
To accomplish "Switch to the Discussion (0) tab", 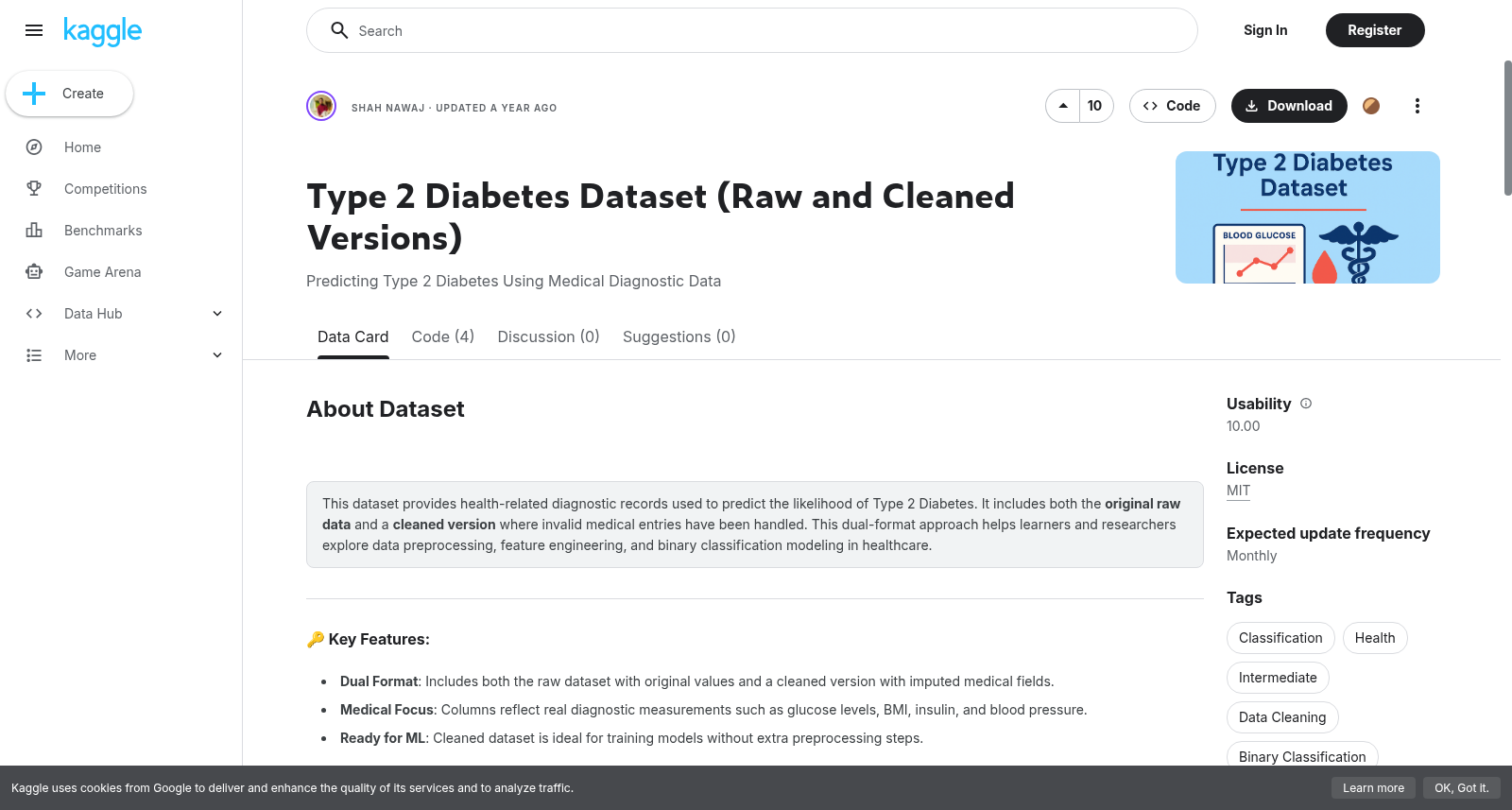I will [548, 336].
